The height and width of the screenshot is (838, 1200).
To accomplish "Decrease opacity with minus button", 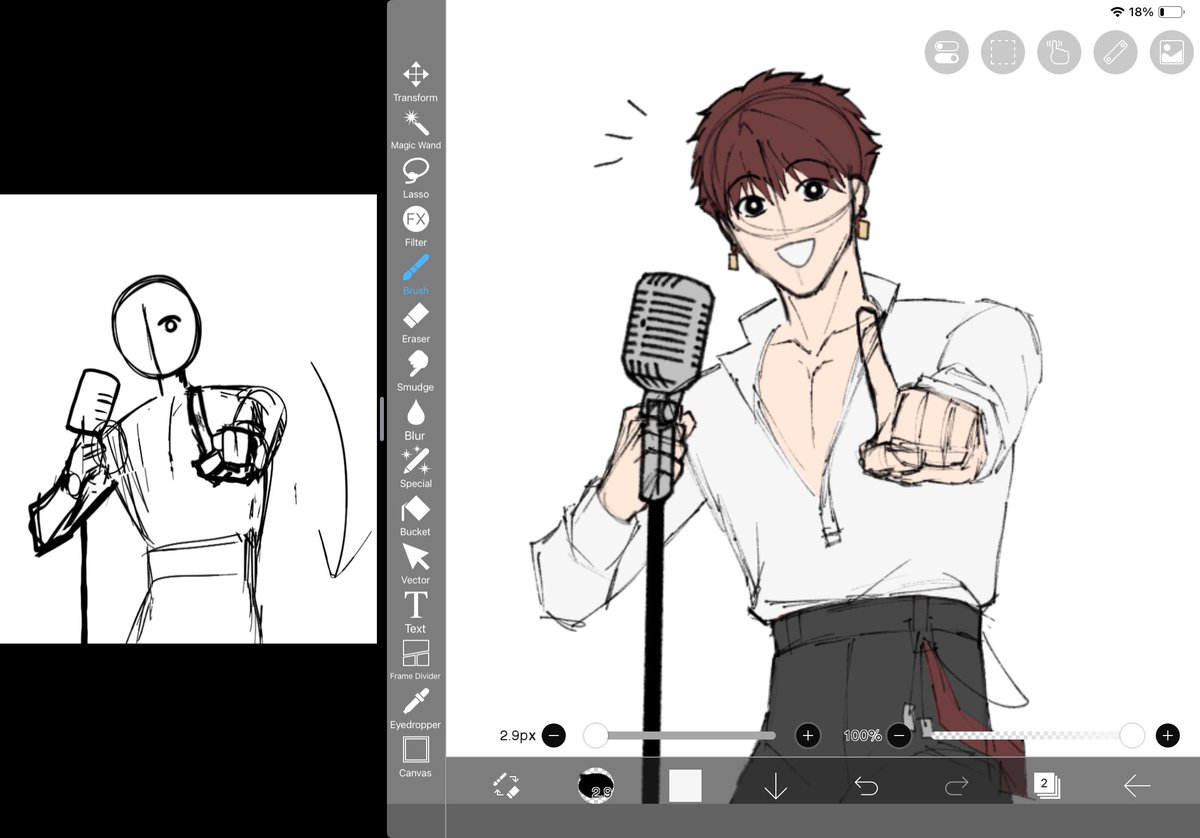I will point(898,736).
